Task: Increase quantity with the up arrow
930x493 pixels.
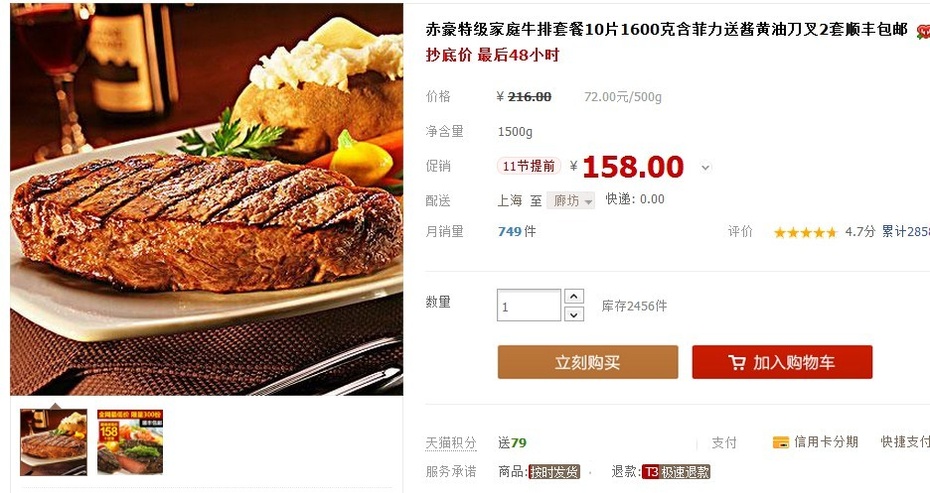Action: point(574,296)
